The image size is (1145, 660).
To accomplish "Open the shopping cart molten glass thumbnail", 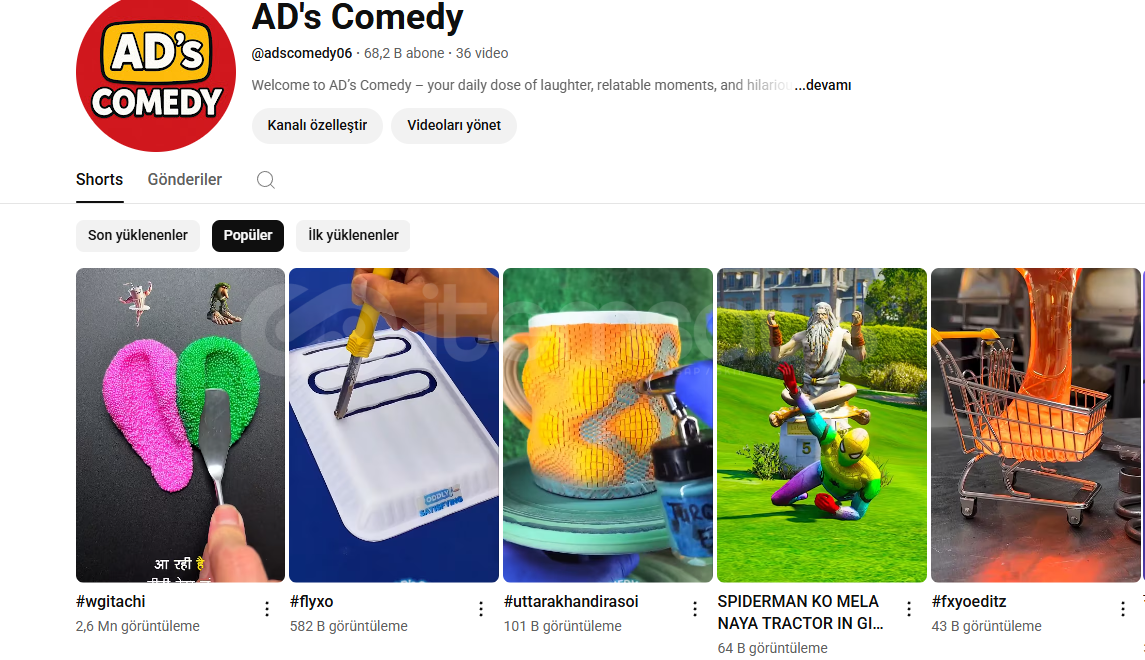I will [1035, 425].
